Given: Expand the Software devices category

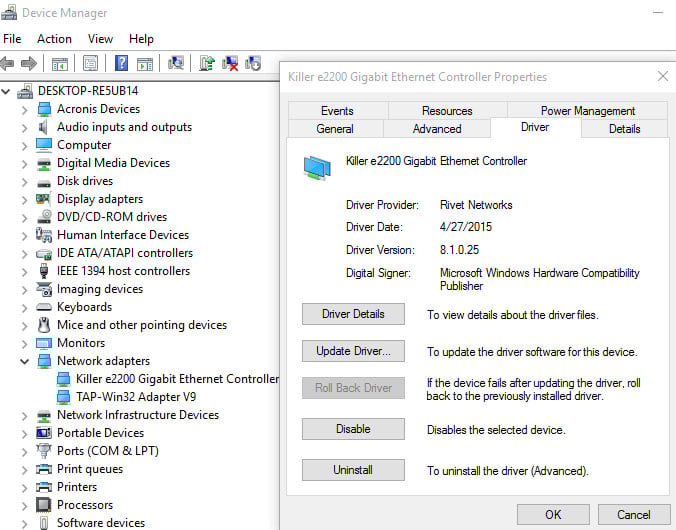Looking at the screenshot, I should 24,524.
